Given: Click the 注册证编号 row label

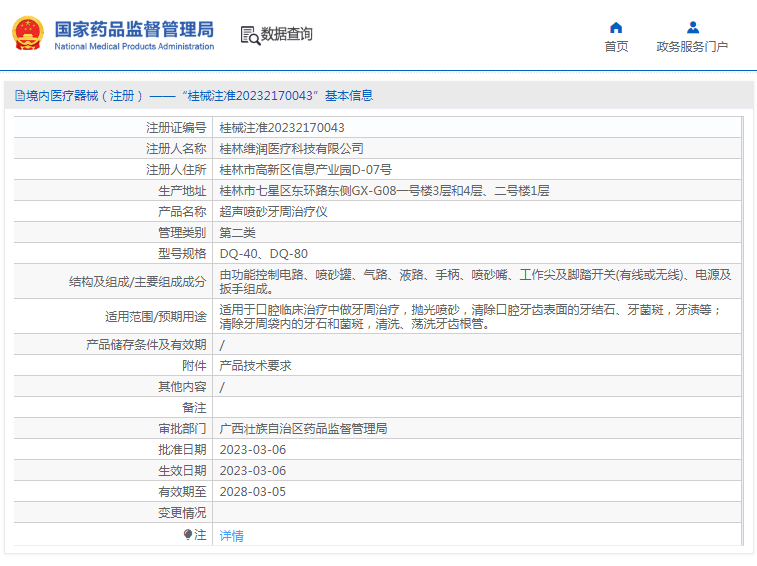Looking at the screenshot, I should pyautogui.click(x=176, y=127).
